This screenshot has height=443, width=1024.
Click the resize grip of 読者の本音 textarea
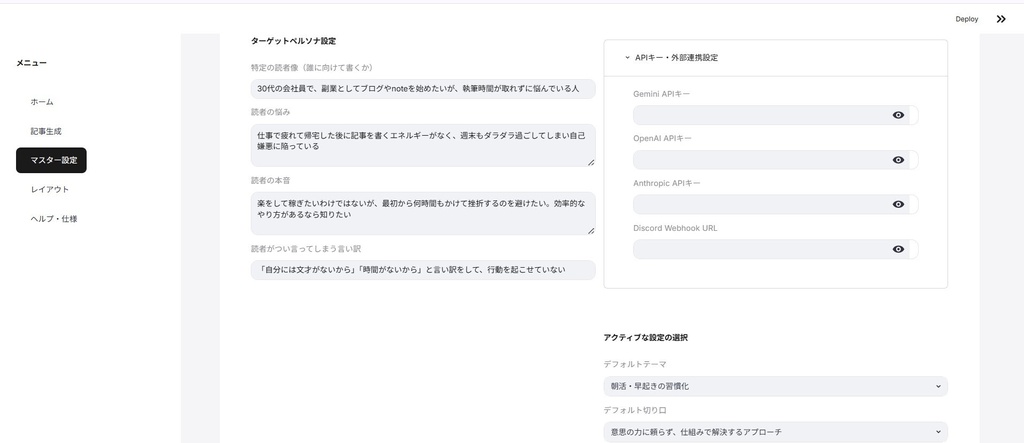point(591,230)
